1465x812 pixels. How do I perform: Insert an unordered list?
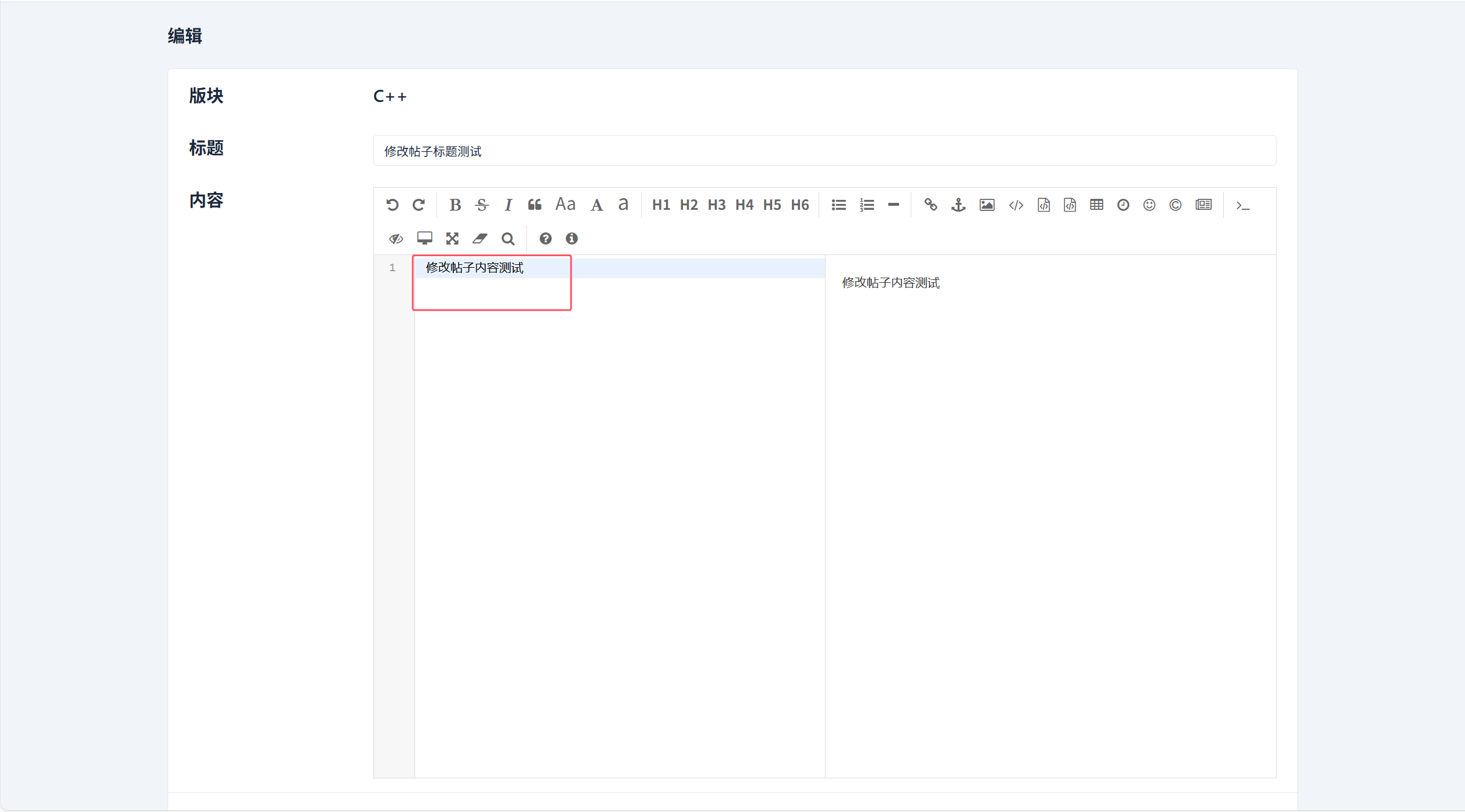click(x=838, y=205)
